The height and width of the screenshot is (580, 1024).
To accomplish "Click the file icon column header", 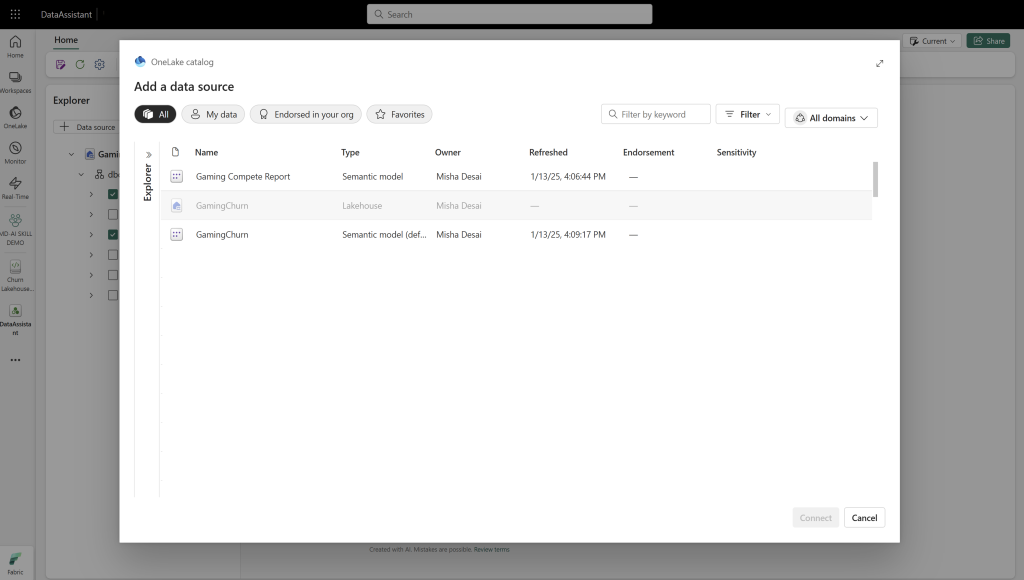I will pyautogui.click(x=175, y=152).
